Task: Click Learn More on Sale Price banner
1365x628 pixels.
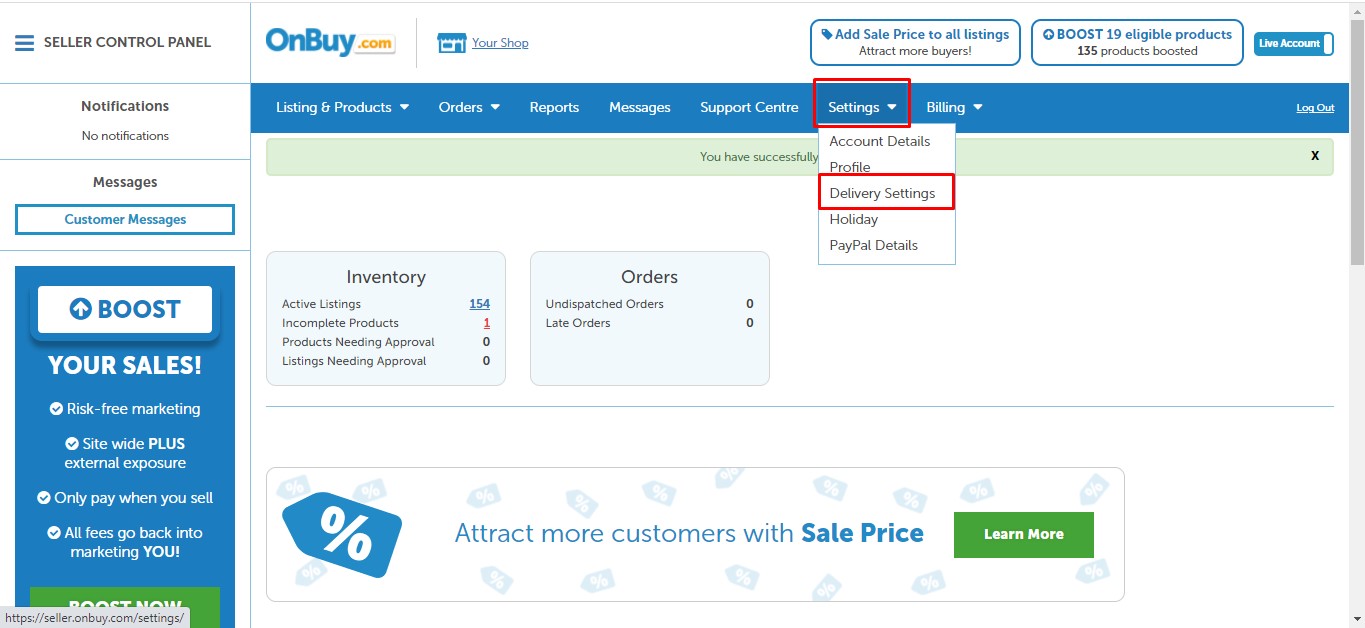Action: click(x=1024, y=535)
